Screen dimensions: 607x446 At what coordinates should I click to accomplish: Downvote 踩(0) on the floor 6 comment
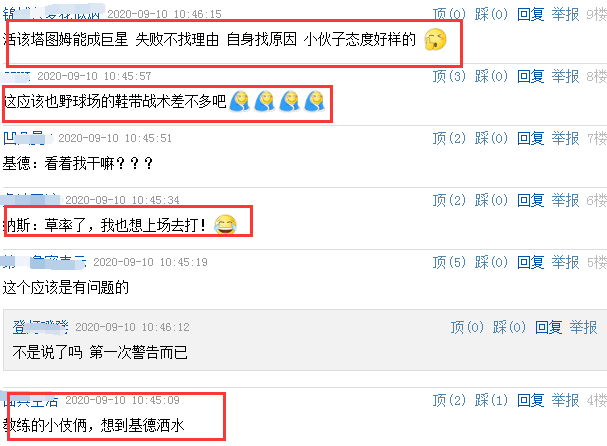(x=491, y=200)
